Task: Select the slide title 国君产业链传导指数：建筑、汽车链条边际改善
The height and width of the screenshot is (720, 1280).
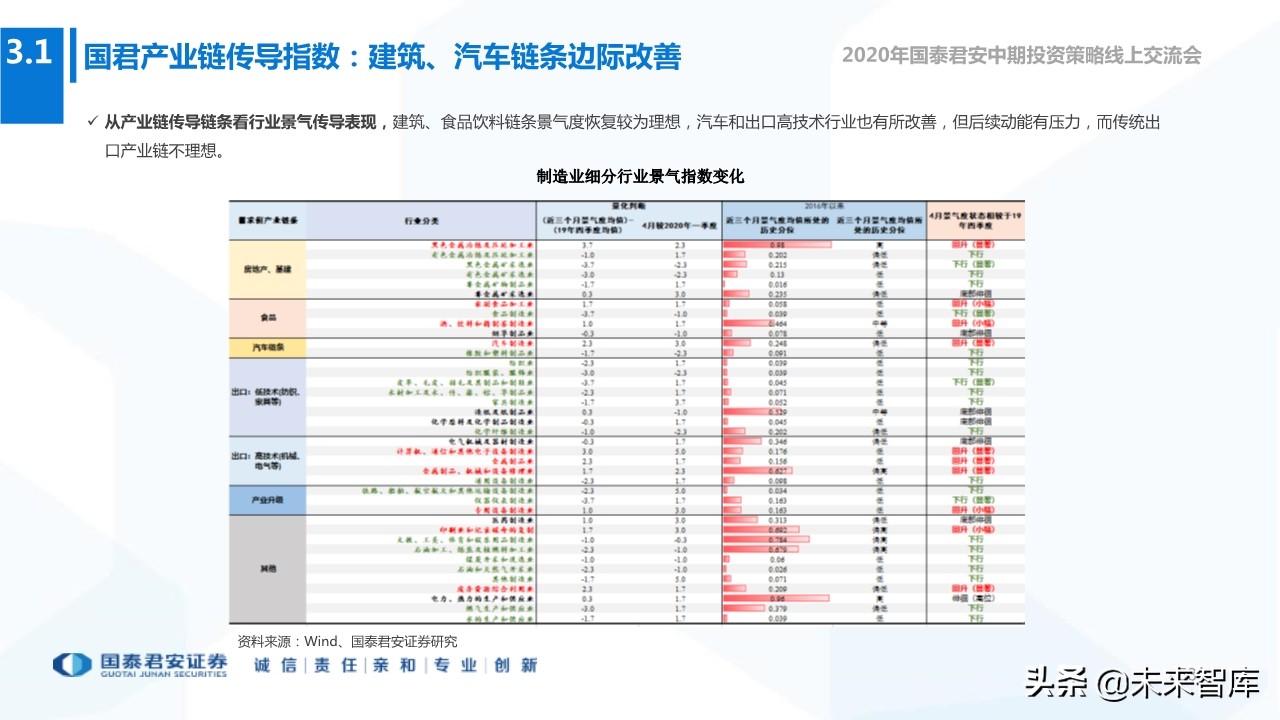Action: [x=382, y=56]
